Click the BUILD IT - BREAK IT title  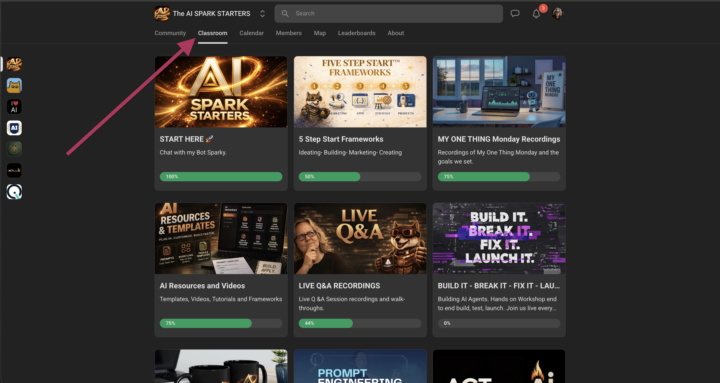[499, 286]
